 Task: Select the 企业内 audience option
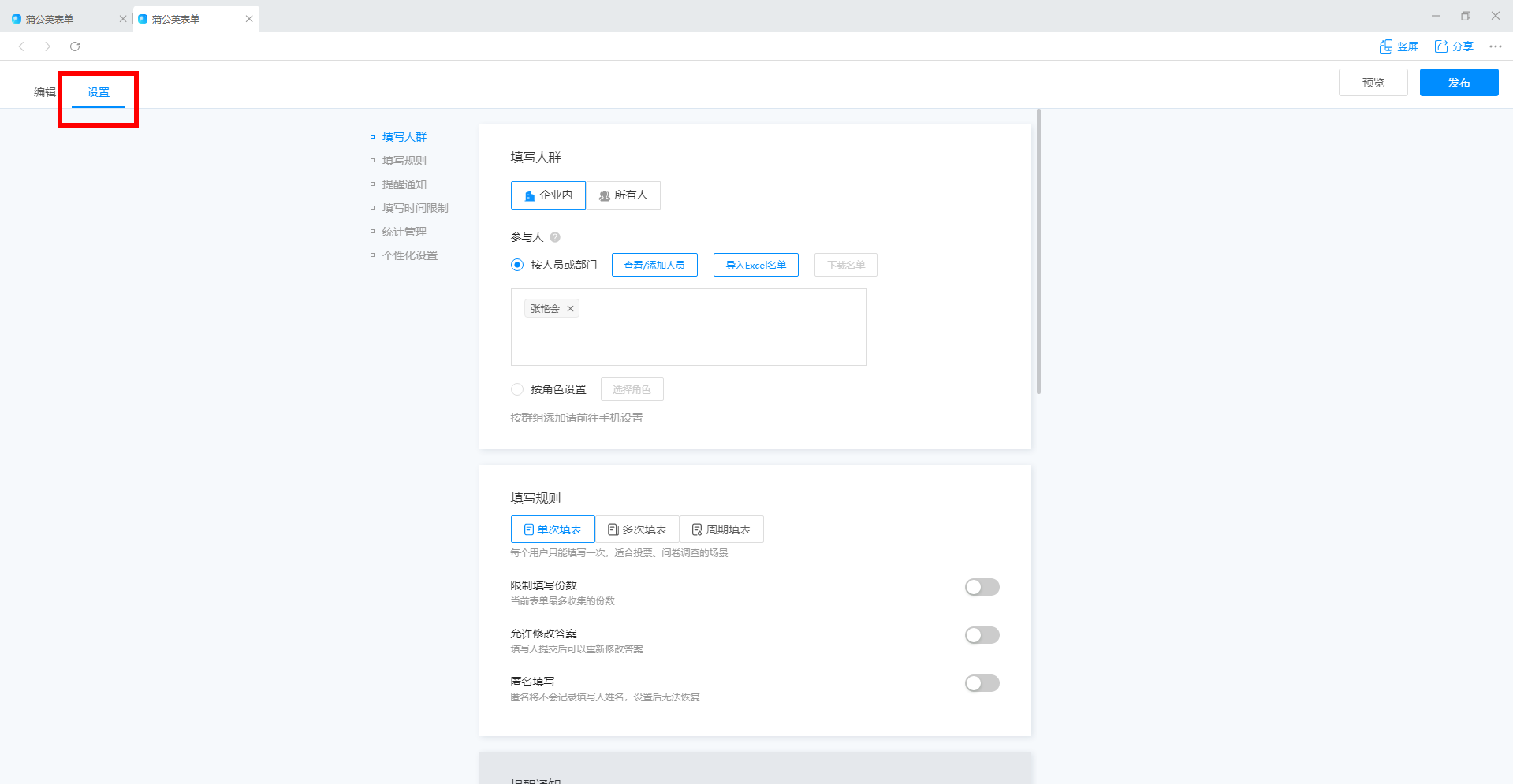548,195
